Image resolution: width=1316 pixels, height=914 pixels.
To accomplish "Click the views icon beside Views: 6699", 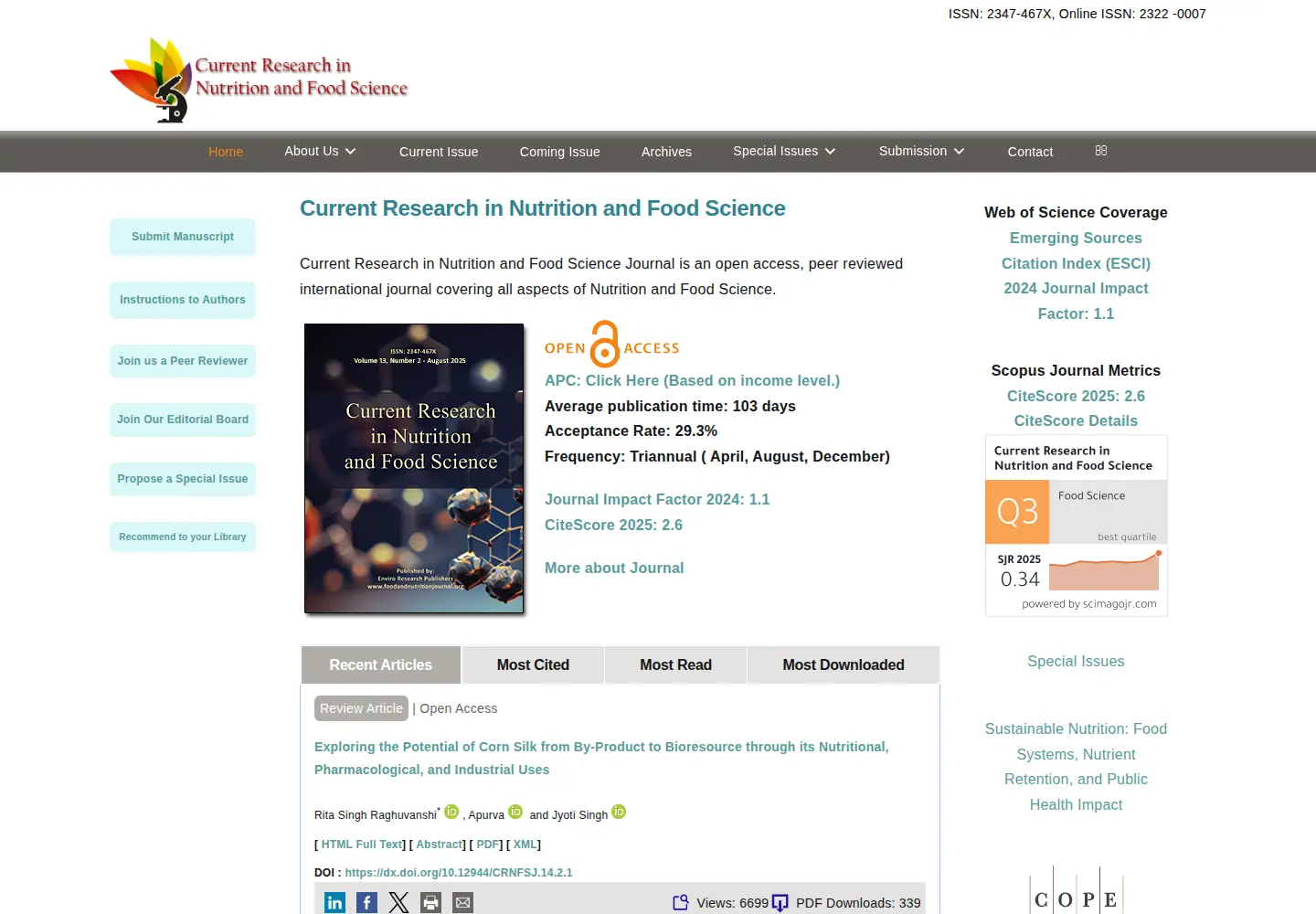I will click(x=681, y=903).
